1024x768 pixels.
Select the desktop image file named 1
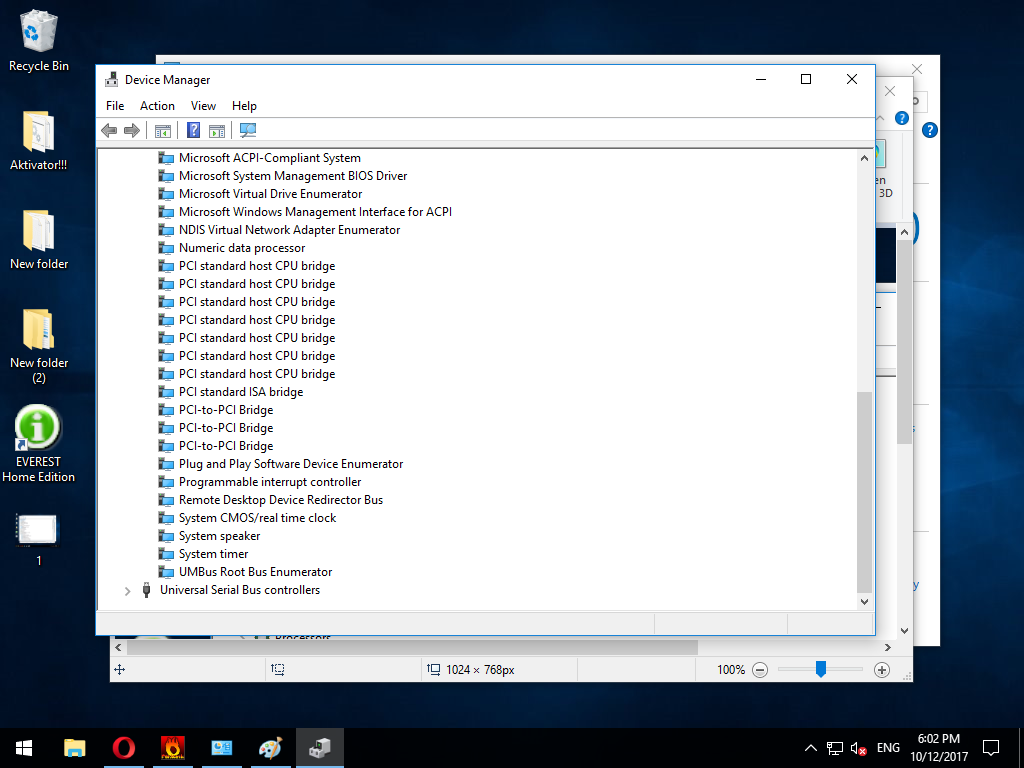(38, 539)
